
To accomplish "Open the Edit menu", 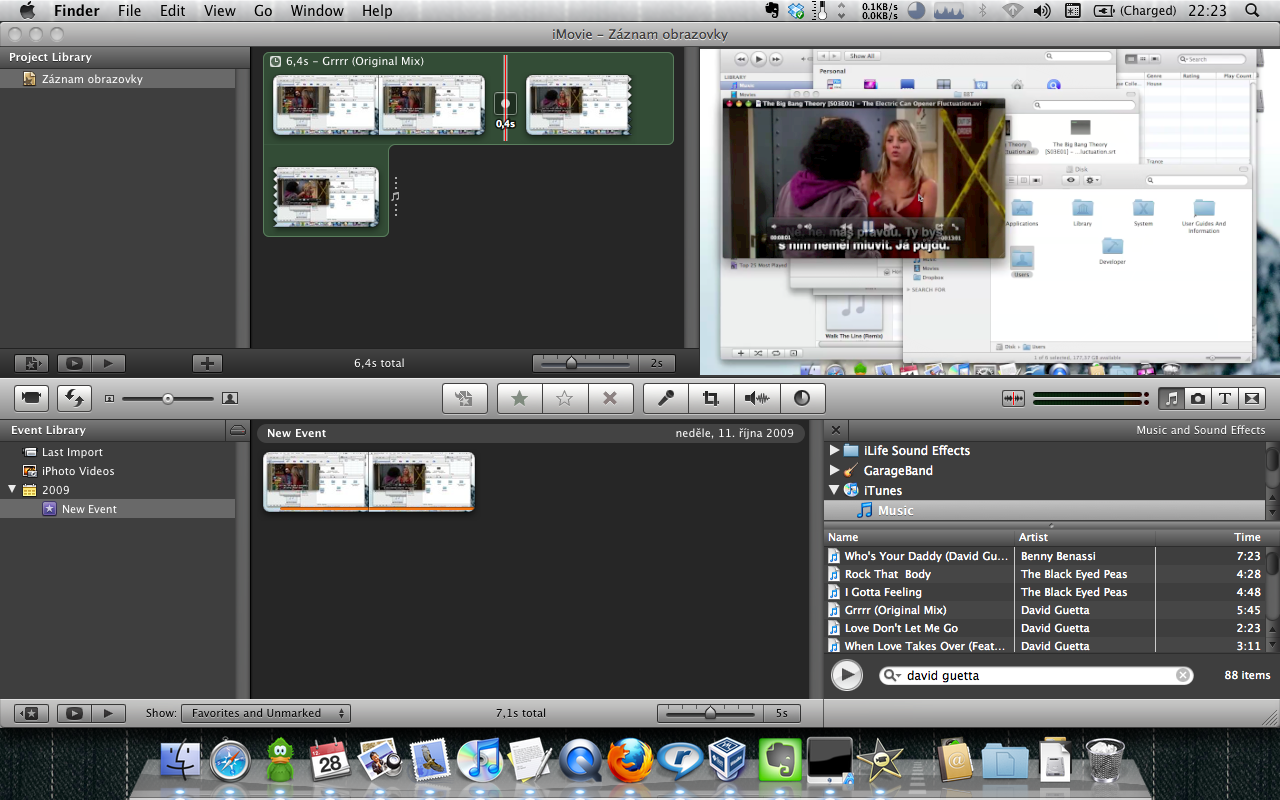I will 173,11.
